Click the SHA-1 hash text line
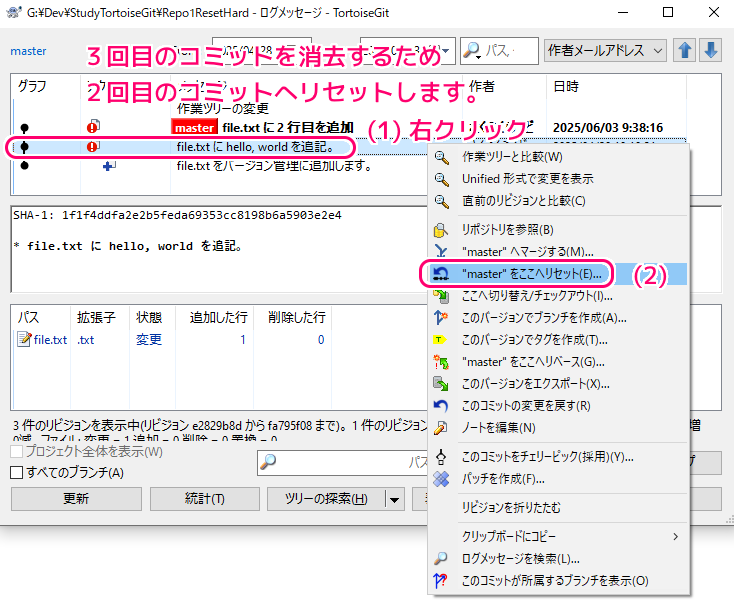The height and width of the screenshot is (604, 734). click(177, 215)
